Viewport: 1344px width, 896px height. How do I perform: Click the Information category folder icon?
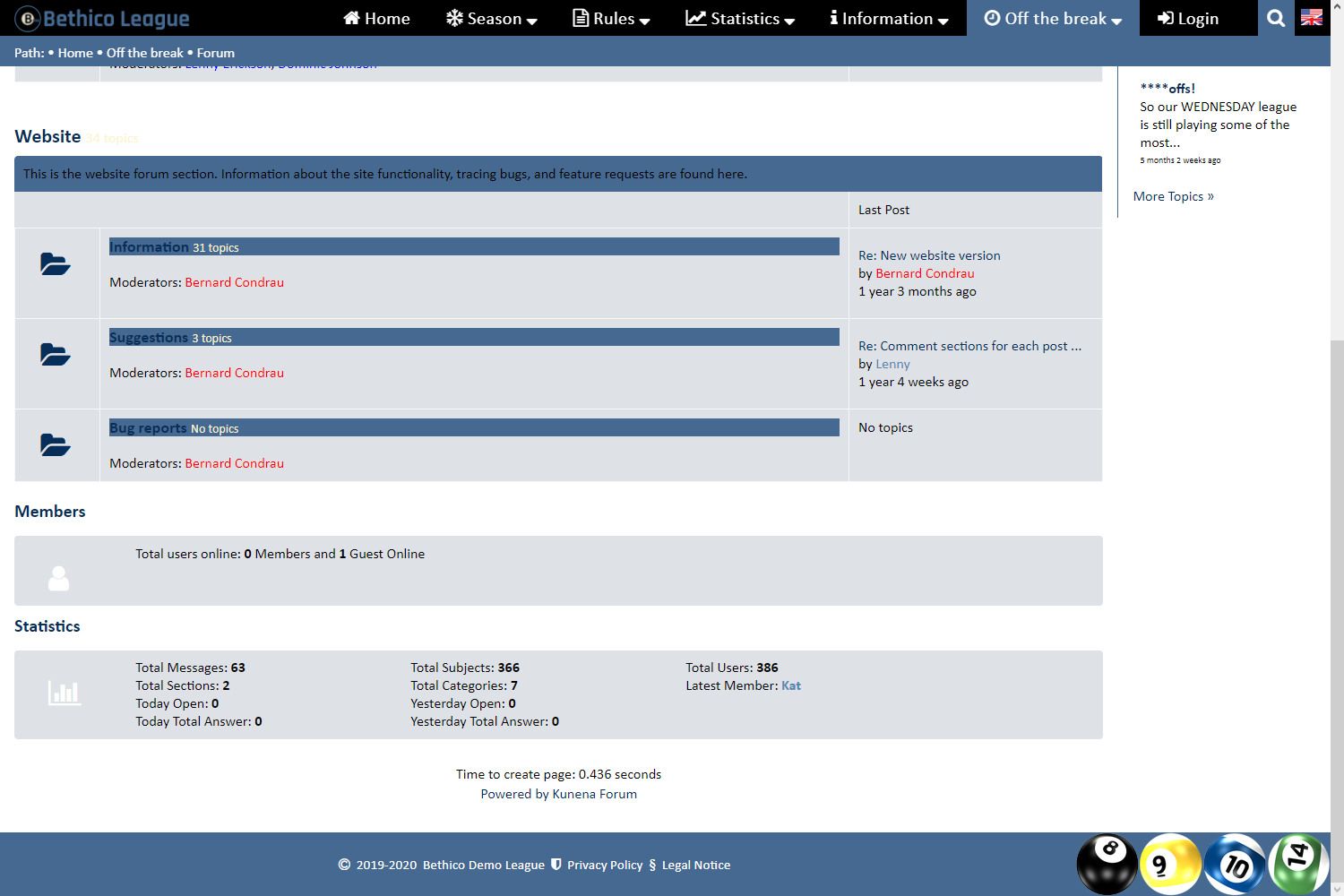coord(56,264)
